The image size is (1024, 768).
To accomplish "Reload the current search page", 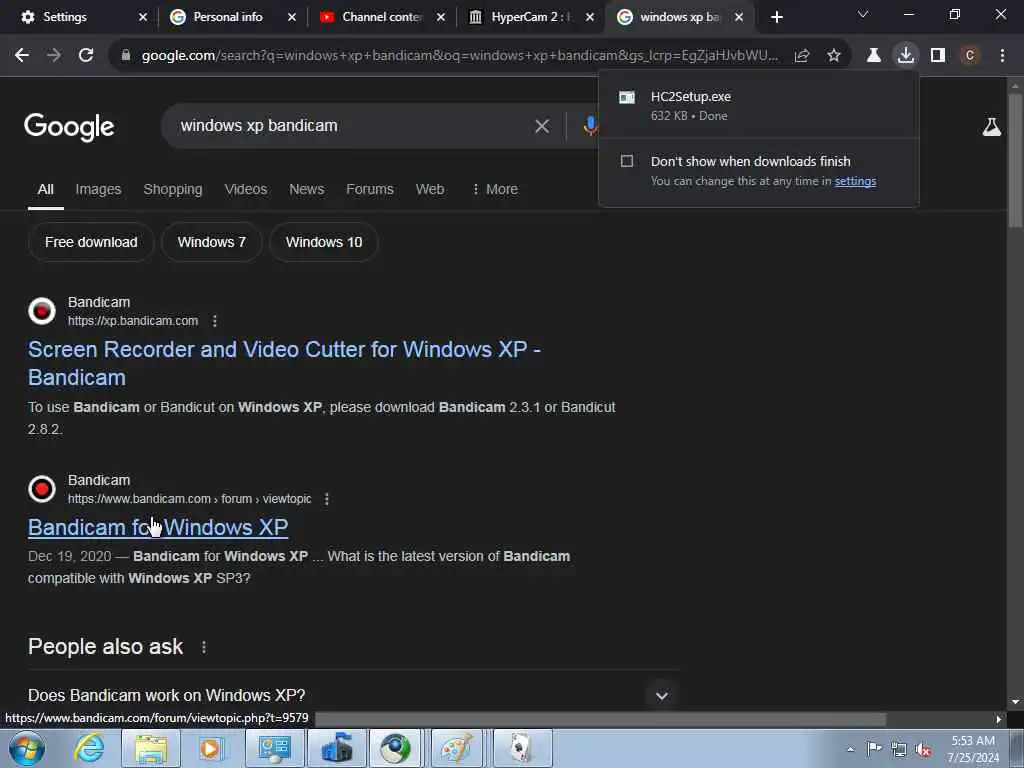I will pos(86,56).
